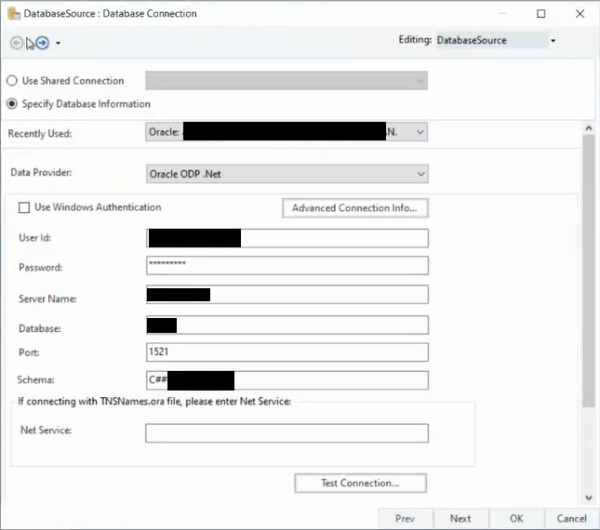
Task: Select Specify Database Information option
Action: [13, 104]
